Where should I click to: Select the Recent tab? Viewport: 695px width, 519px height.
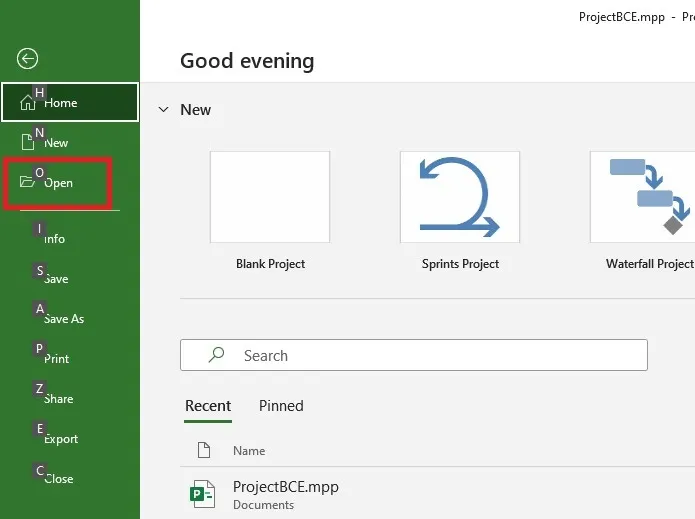208,406
